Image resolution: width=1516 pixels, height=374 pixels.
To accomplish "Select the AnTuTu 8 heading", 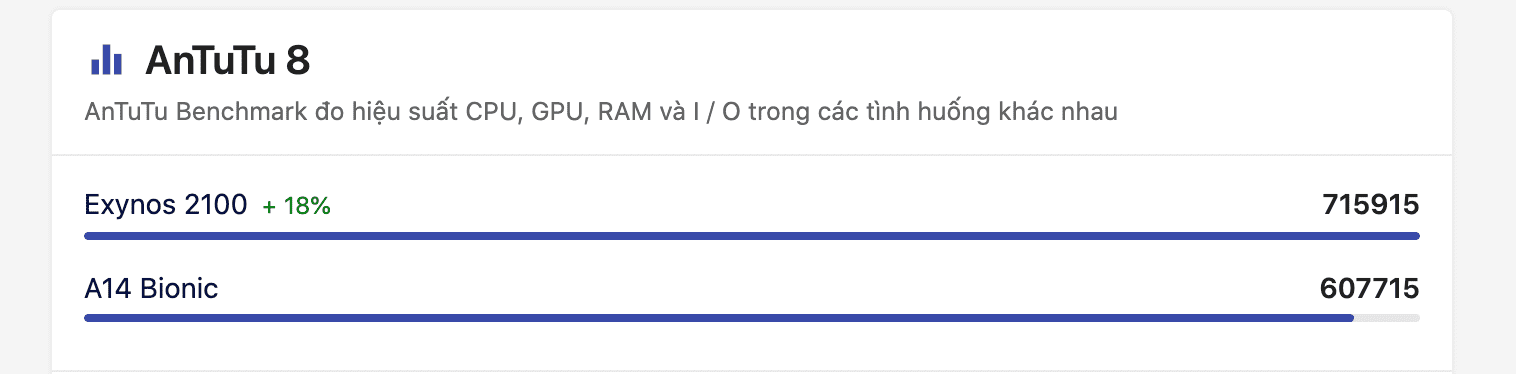I will [228, 61].
